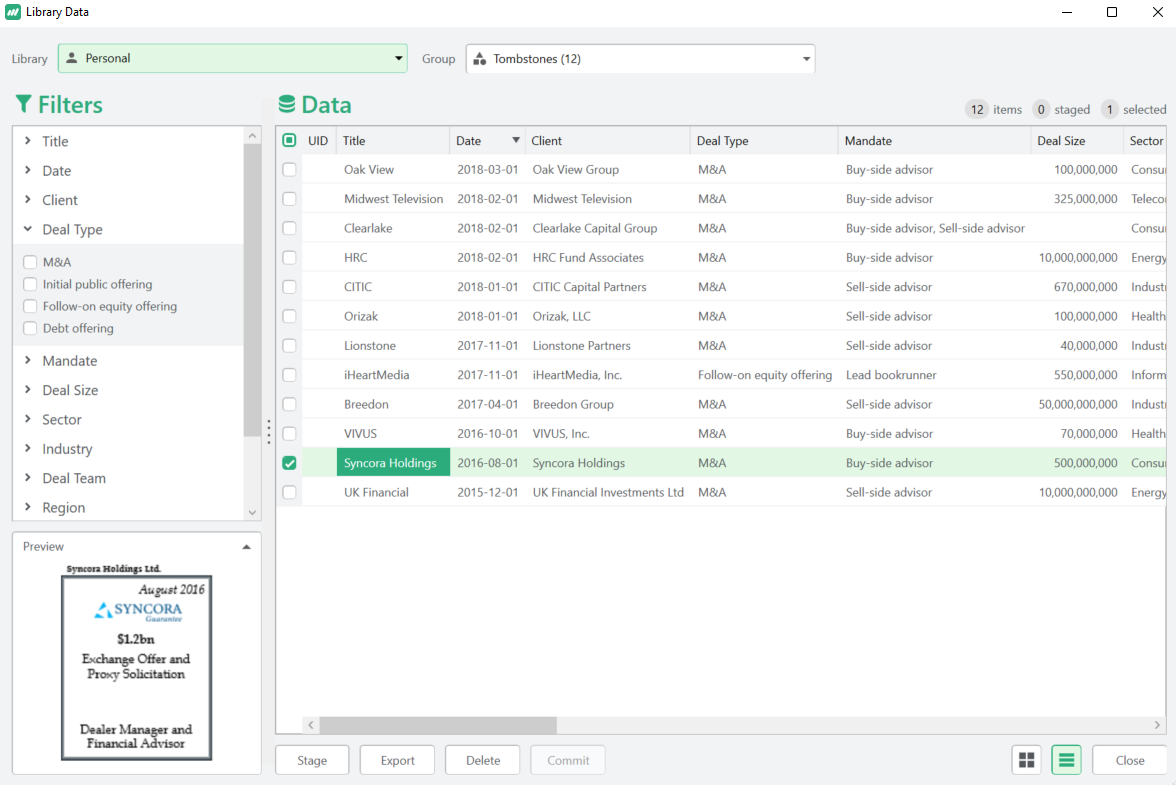Viewport: 1176px width, 785px height.
Task: Click the select-all header checkbox
Action: (289, 141)
